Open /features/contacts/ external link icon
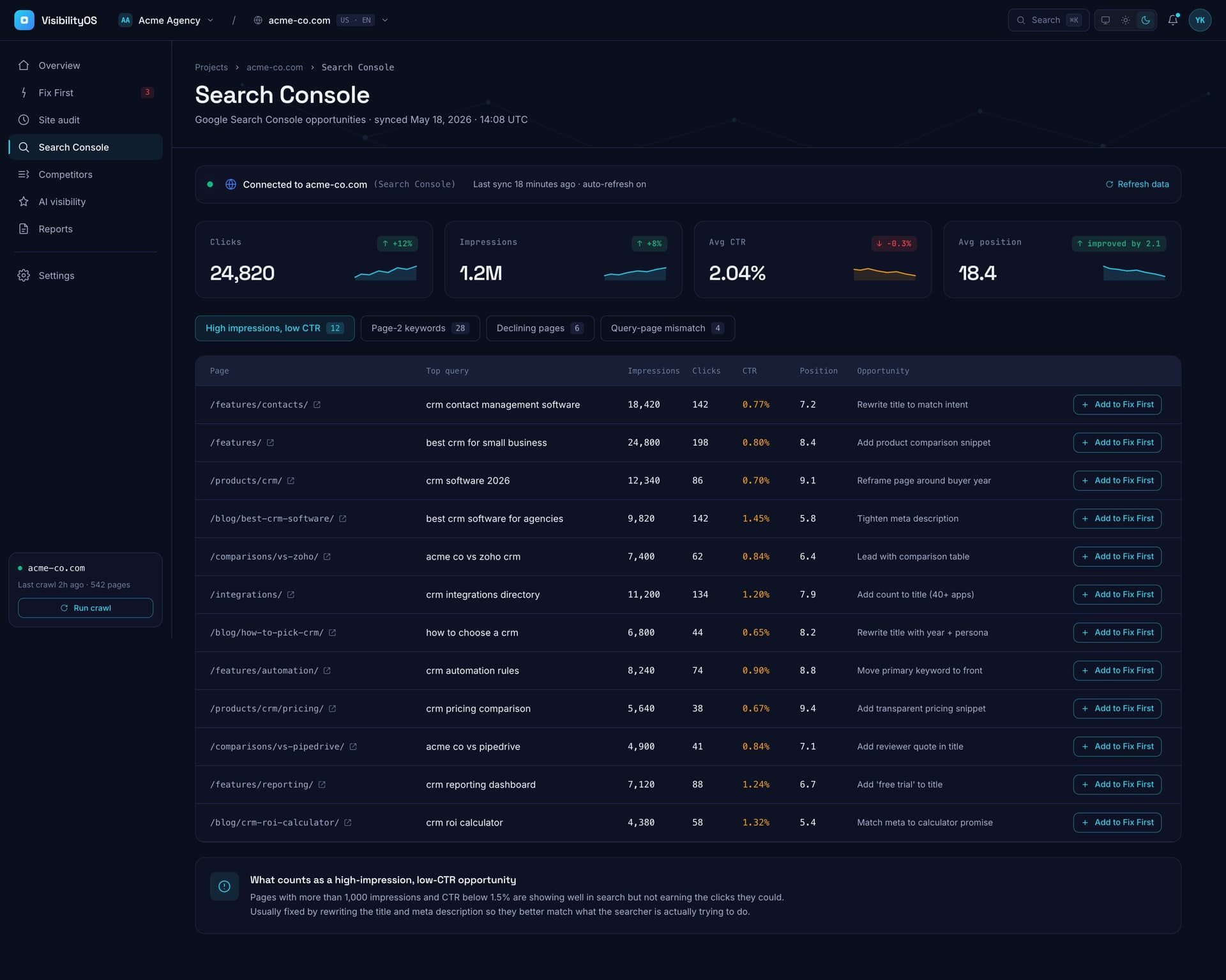Viewport: 1226px width, 980px height. pyautogui.click(x=317, y=405)
